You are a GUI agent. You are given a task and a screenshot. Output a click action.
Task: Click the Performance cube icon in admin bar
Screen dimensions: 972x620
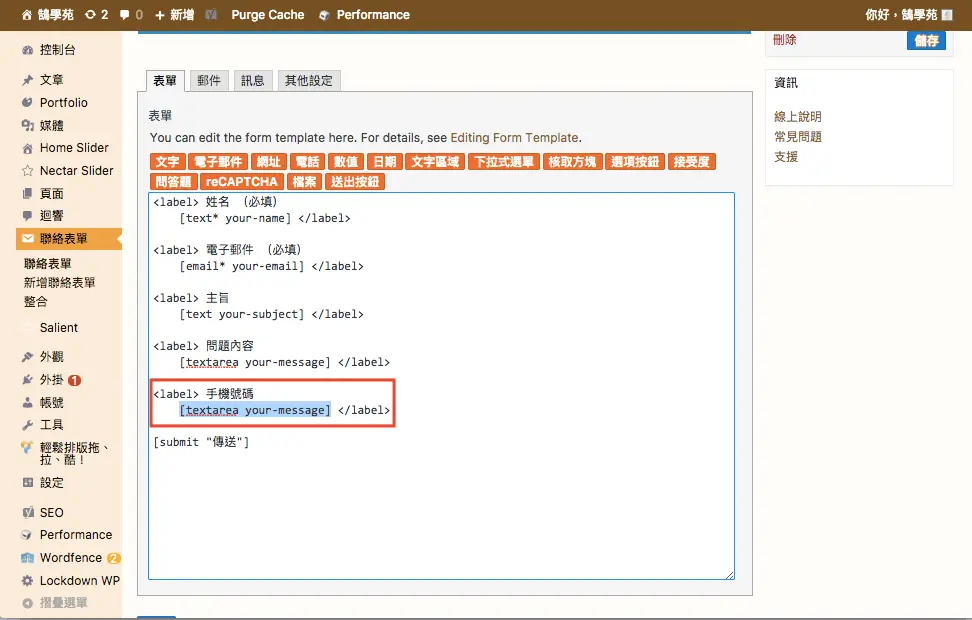[324, 15]
